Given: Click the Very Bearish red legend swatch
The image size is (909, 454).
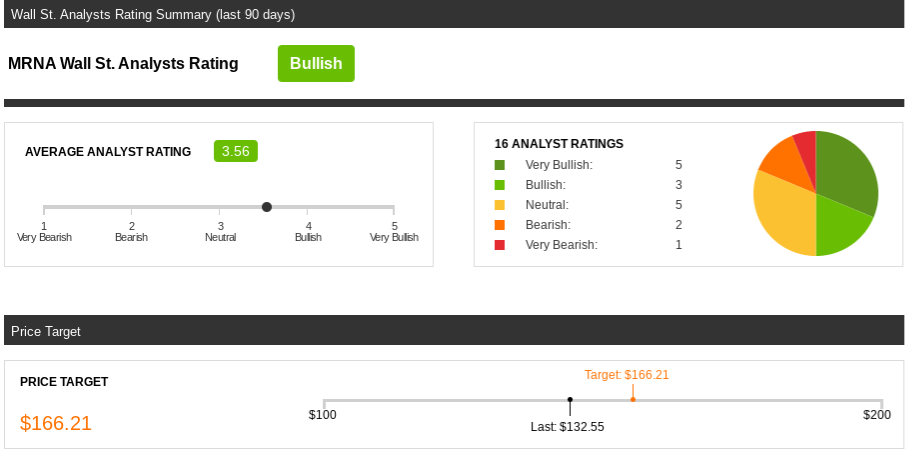Looking at the screenshot, I should (x=500, y=245).
